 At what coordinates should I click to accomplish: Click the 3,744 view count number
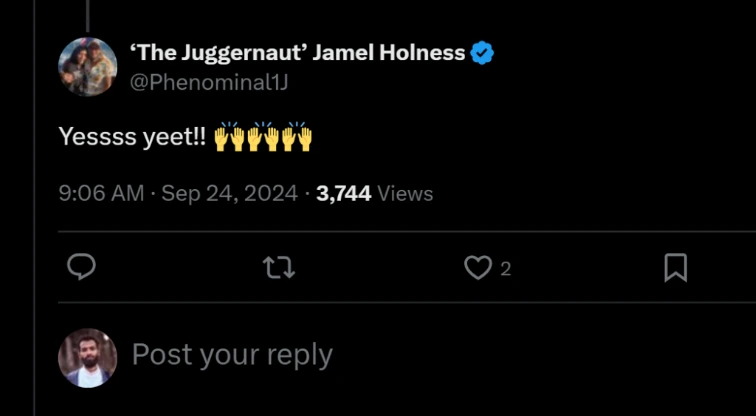coord(344,194)
